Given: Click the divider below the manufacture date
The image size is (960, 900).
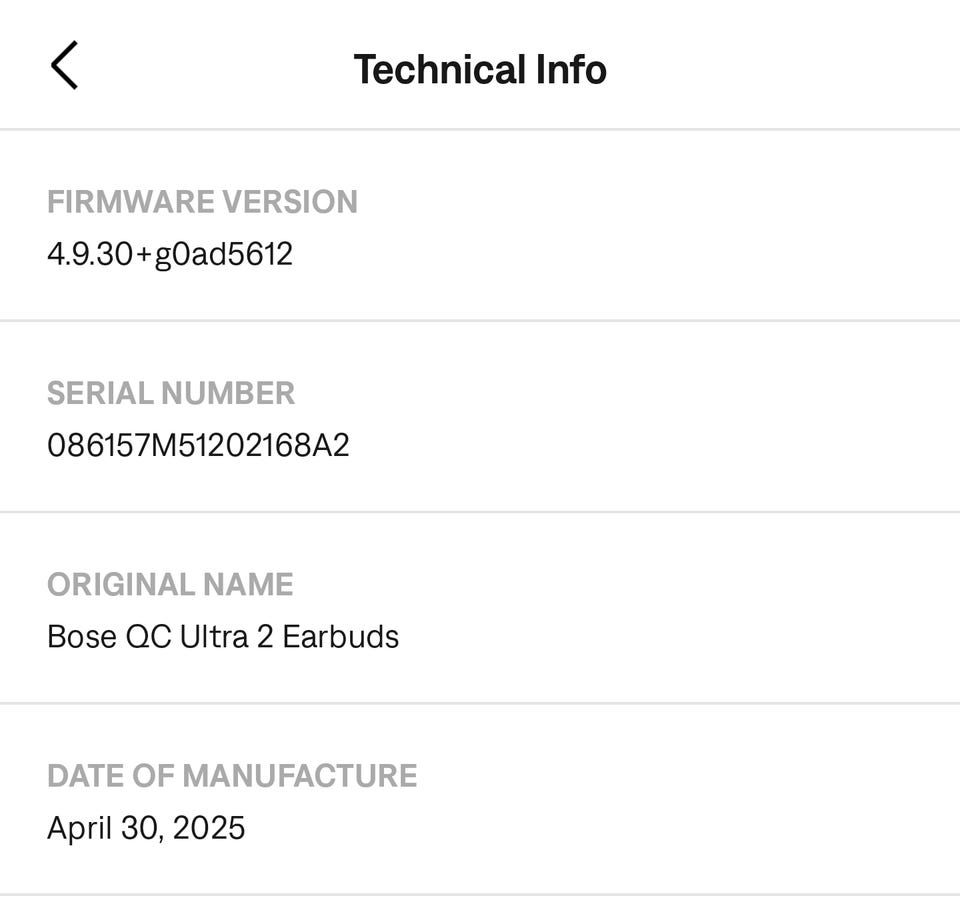Looking at the screenshot, I should pos(480,894).
